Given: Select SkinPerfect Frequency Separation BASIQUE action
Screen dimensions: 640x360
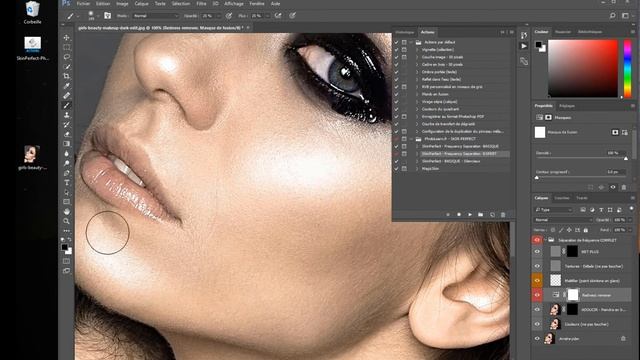Looking at the screenshot, I should tap(460, 147).
